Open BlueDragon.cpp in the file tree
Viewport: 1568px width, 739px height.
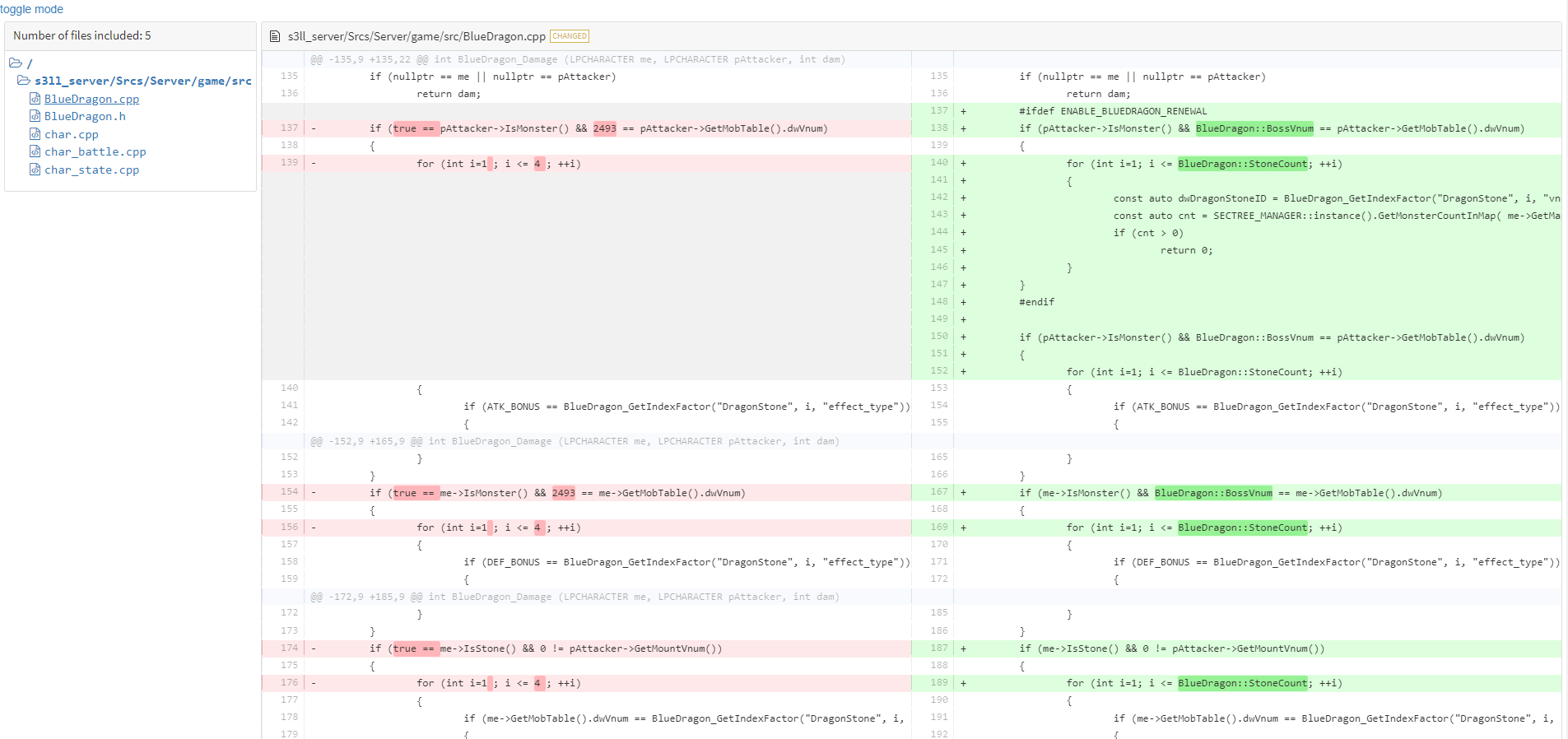91,99
